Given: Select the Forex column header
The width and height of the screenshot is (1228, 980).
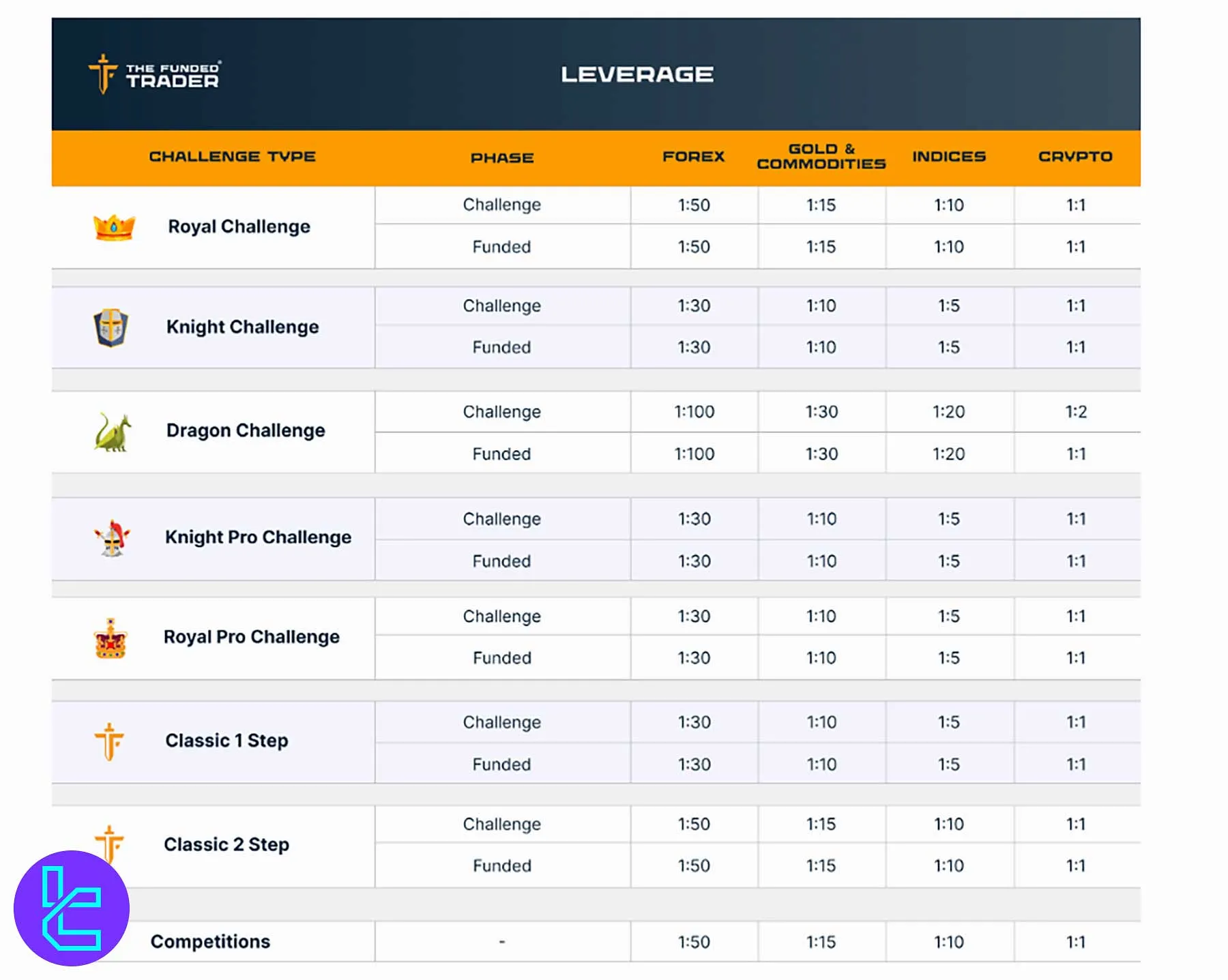Looking at the screenshot, I should click(693, 157).
